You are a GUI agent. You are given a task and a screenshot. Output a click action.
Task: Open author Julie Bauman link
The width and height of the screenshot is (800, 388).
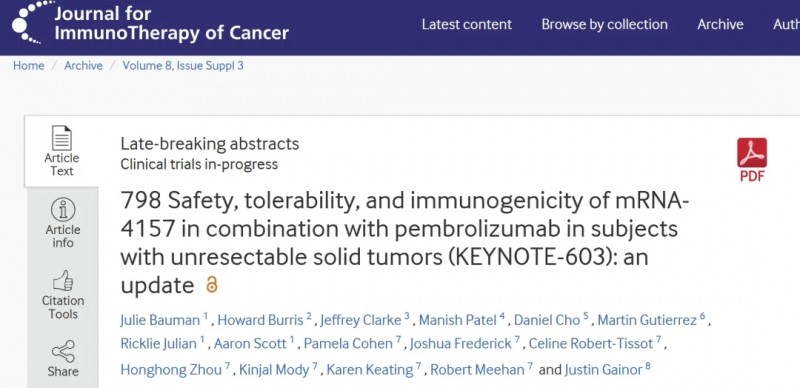[x=160, y=320]
